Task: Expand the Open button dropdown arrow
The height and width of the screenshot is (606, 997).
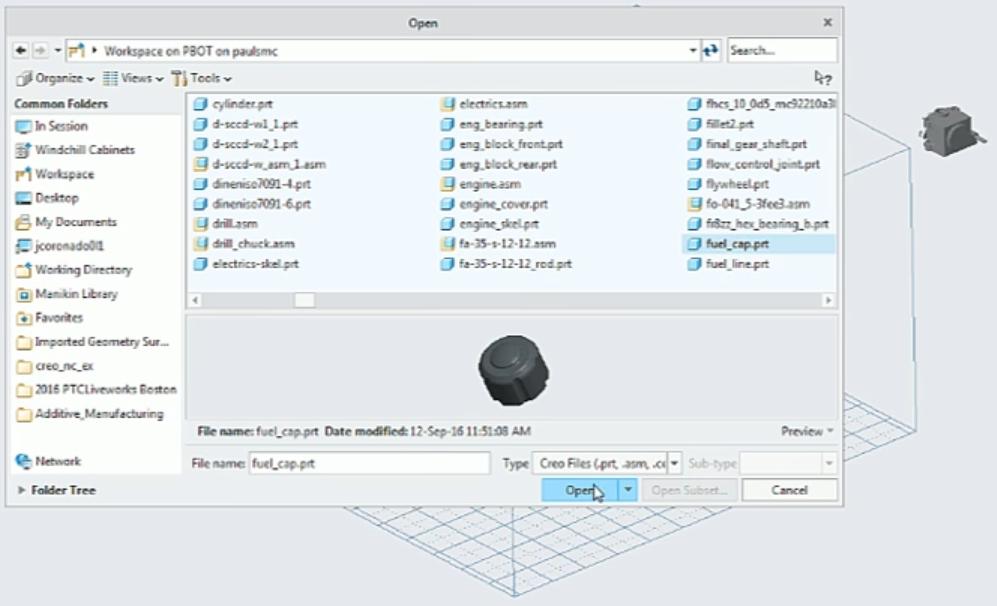Action: tap(628, 490)
